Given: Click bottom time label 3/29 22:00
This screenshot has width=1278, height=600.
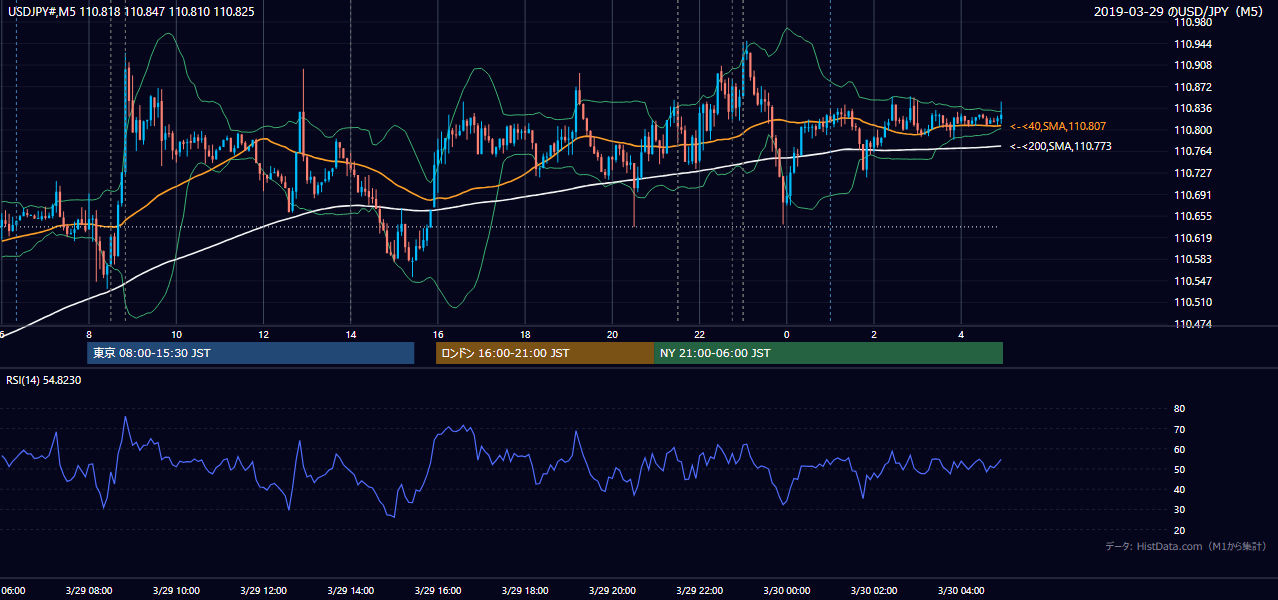Looking at the screenshot, I should (x=699, y=591).
